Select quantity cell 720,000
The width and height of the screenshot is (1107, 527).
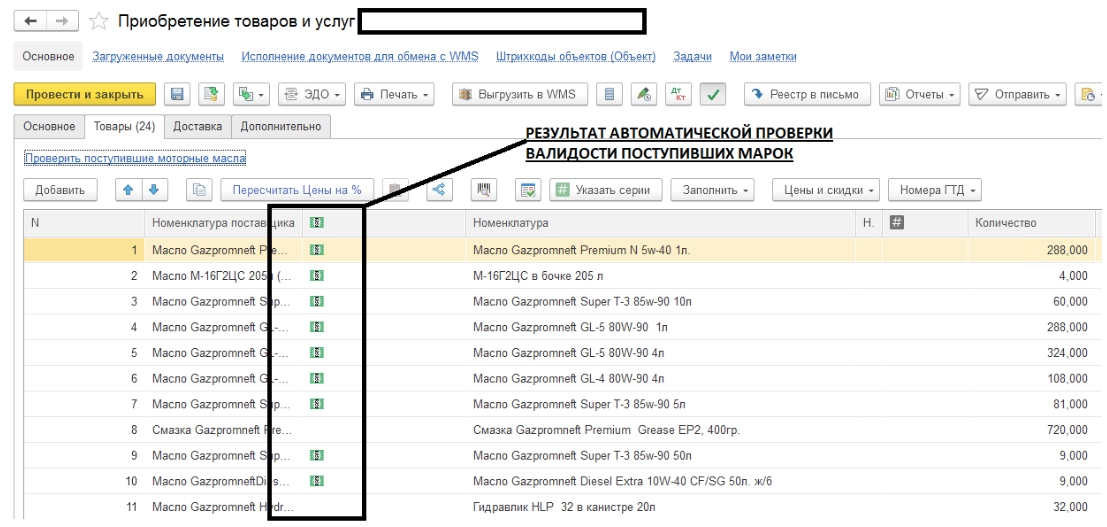[x=1031, y=430]
